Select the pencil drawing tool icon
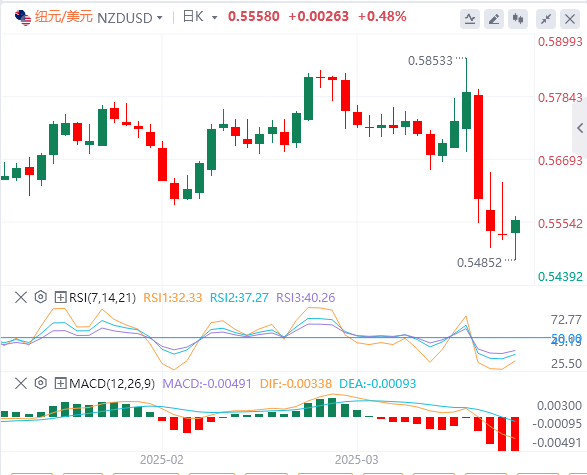 tap(494, 19)
